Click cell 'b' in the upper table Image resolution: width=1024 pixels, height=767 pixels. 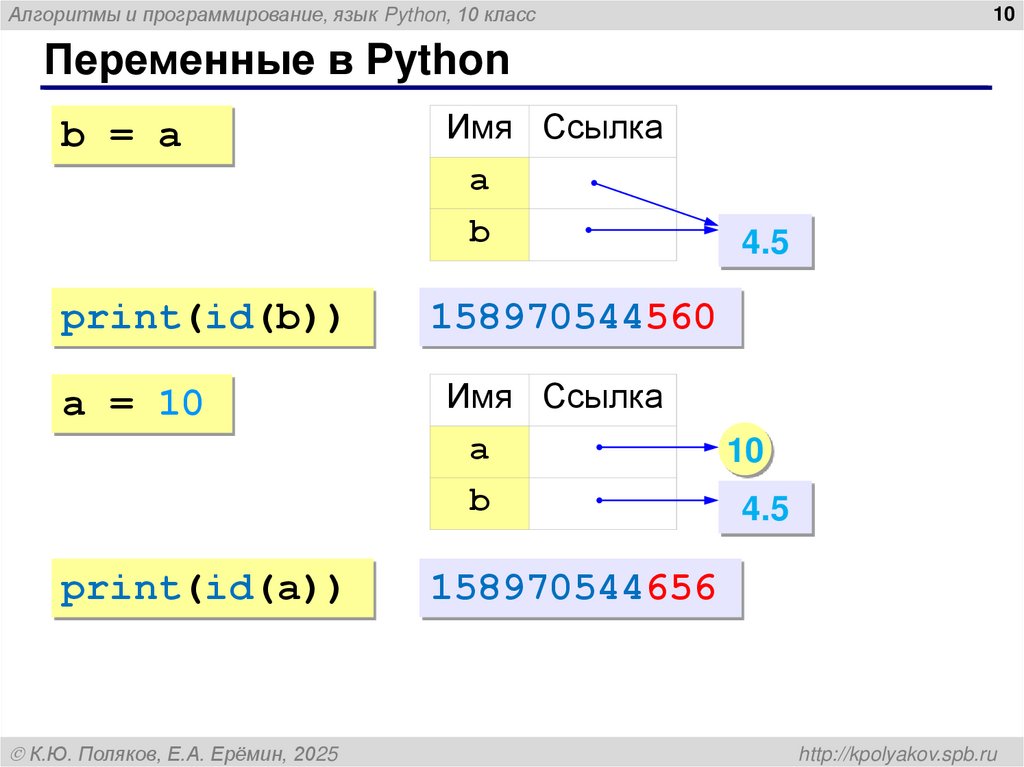click(x=479, y=235)
